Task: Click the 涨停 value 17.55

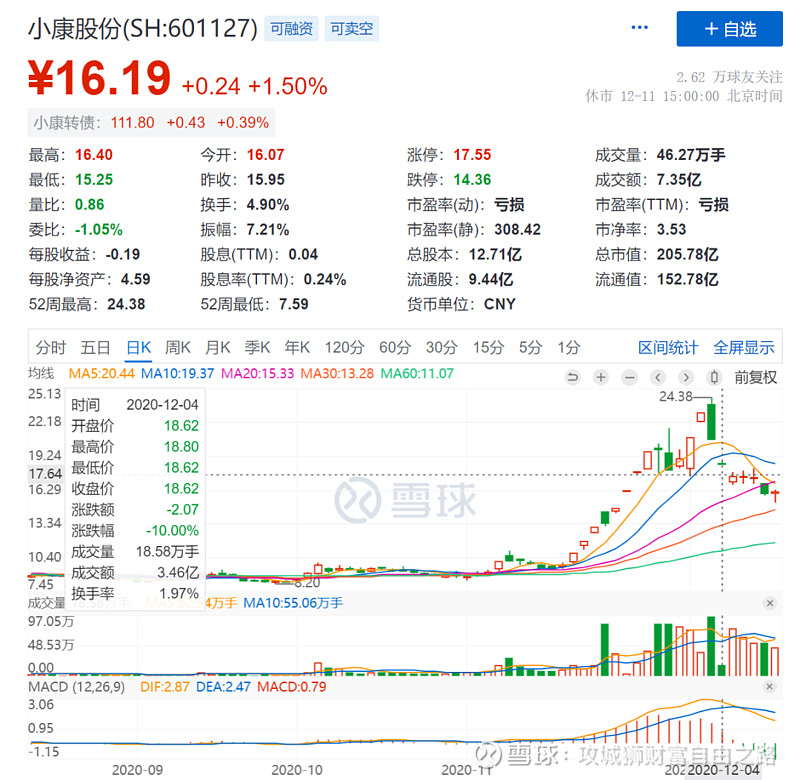Action: [x=472, y=155]
